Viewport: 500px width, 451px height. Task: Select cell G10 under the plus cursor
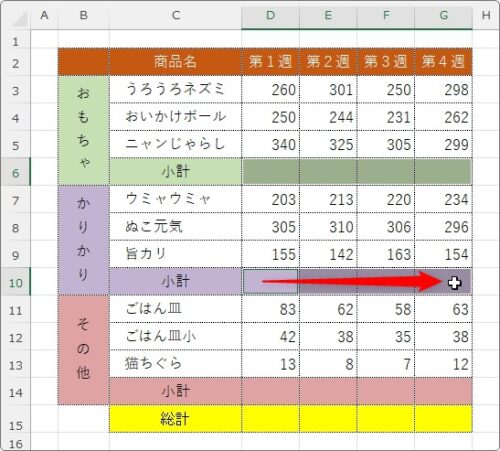443,282
